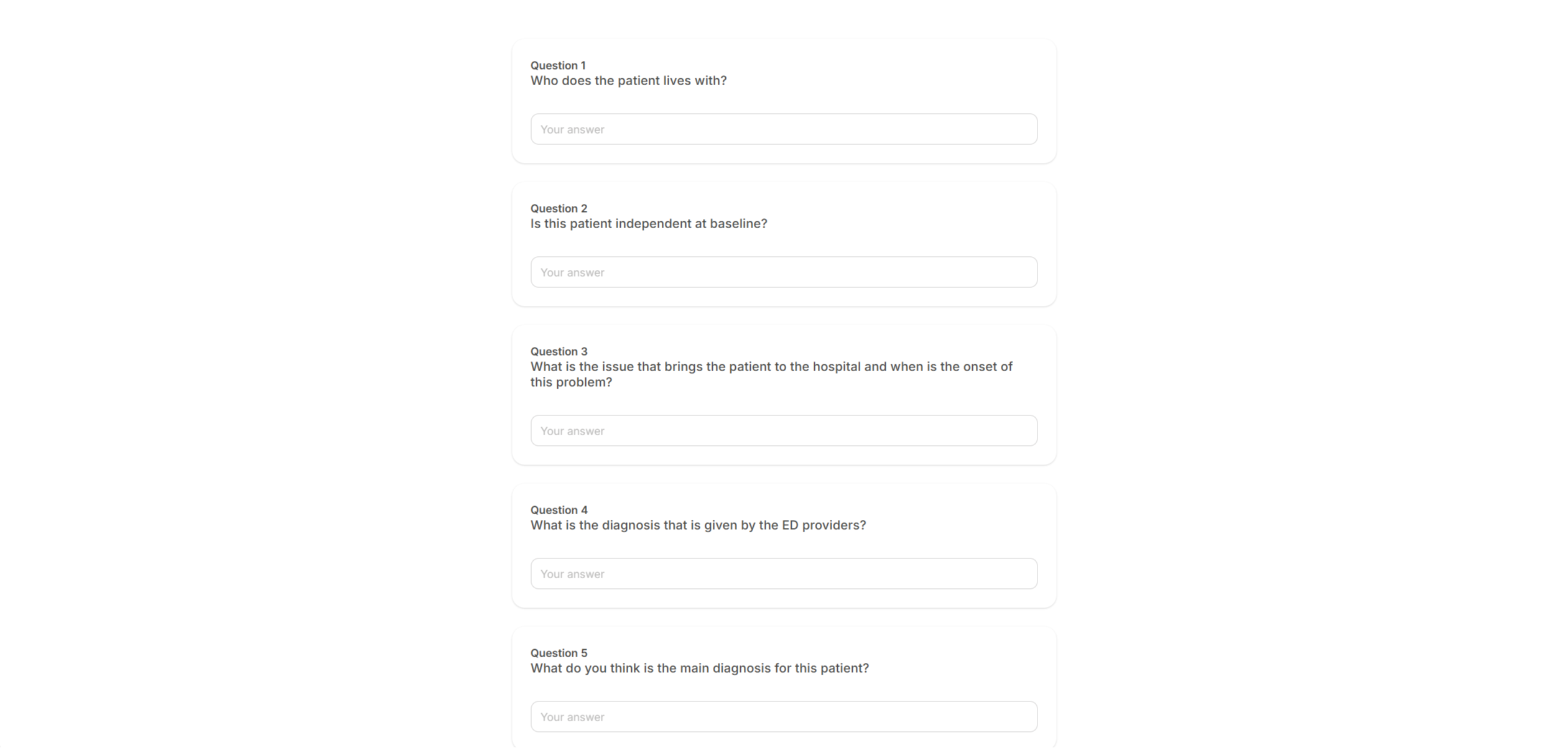
Task: Click the word 'hospital' in Question 3
Action: [x=837, y=367]
